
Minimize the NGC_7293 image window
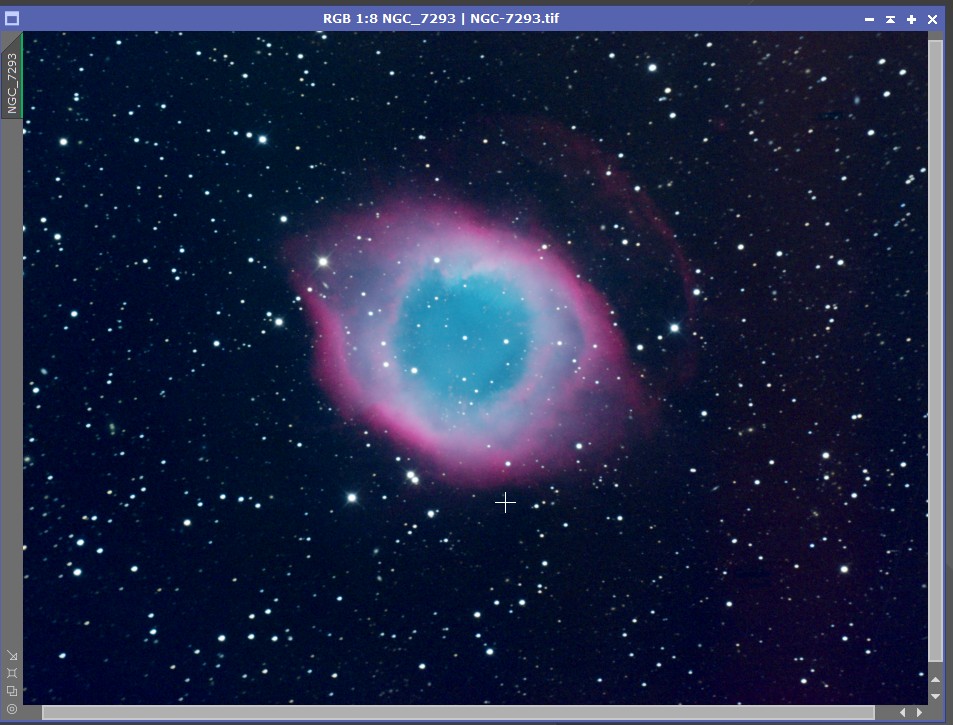tap(869, 19)
